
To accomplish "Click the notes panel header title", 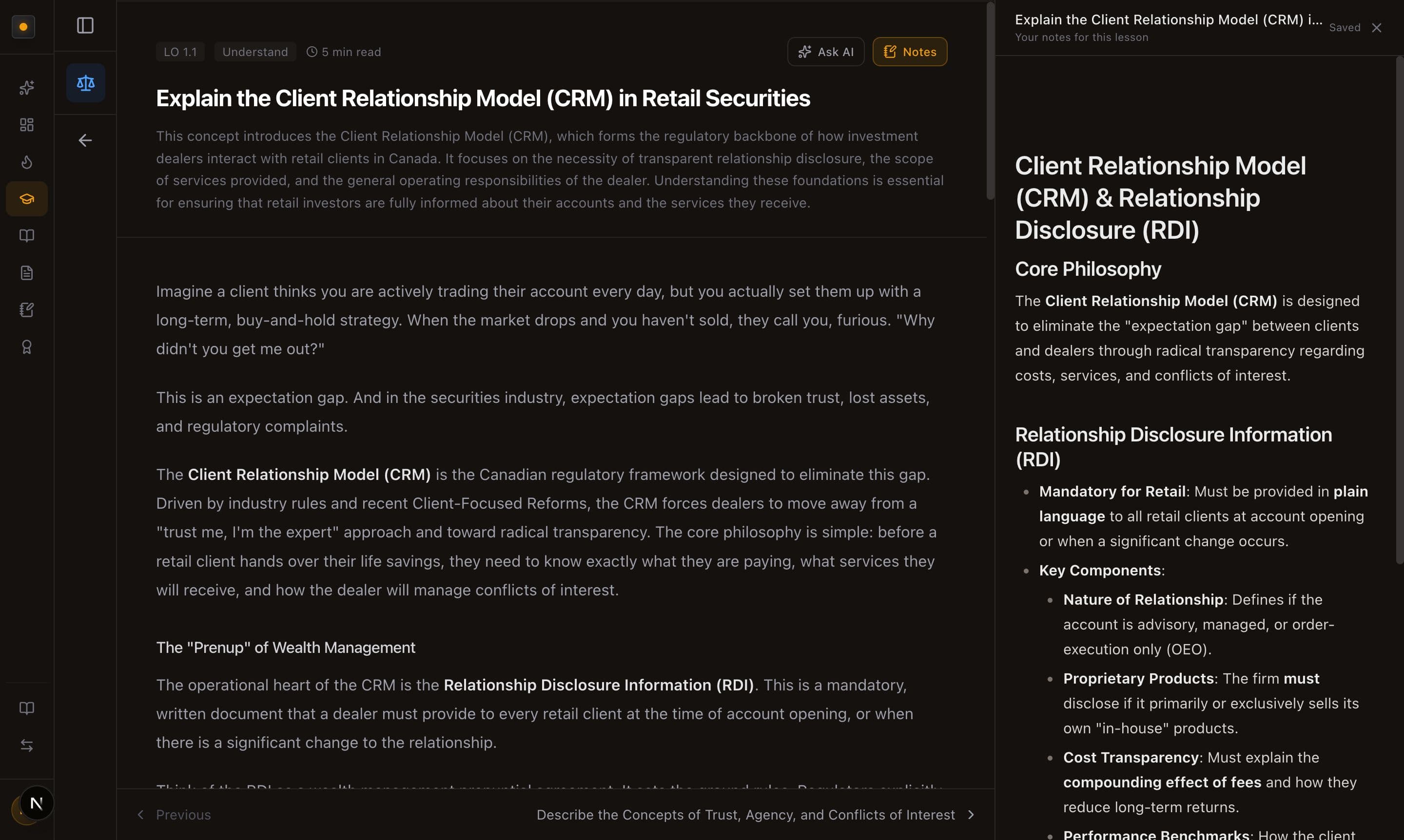I will [1169, 20].
